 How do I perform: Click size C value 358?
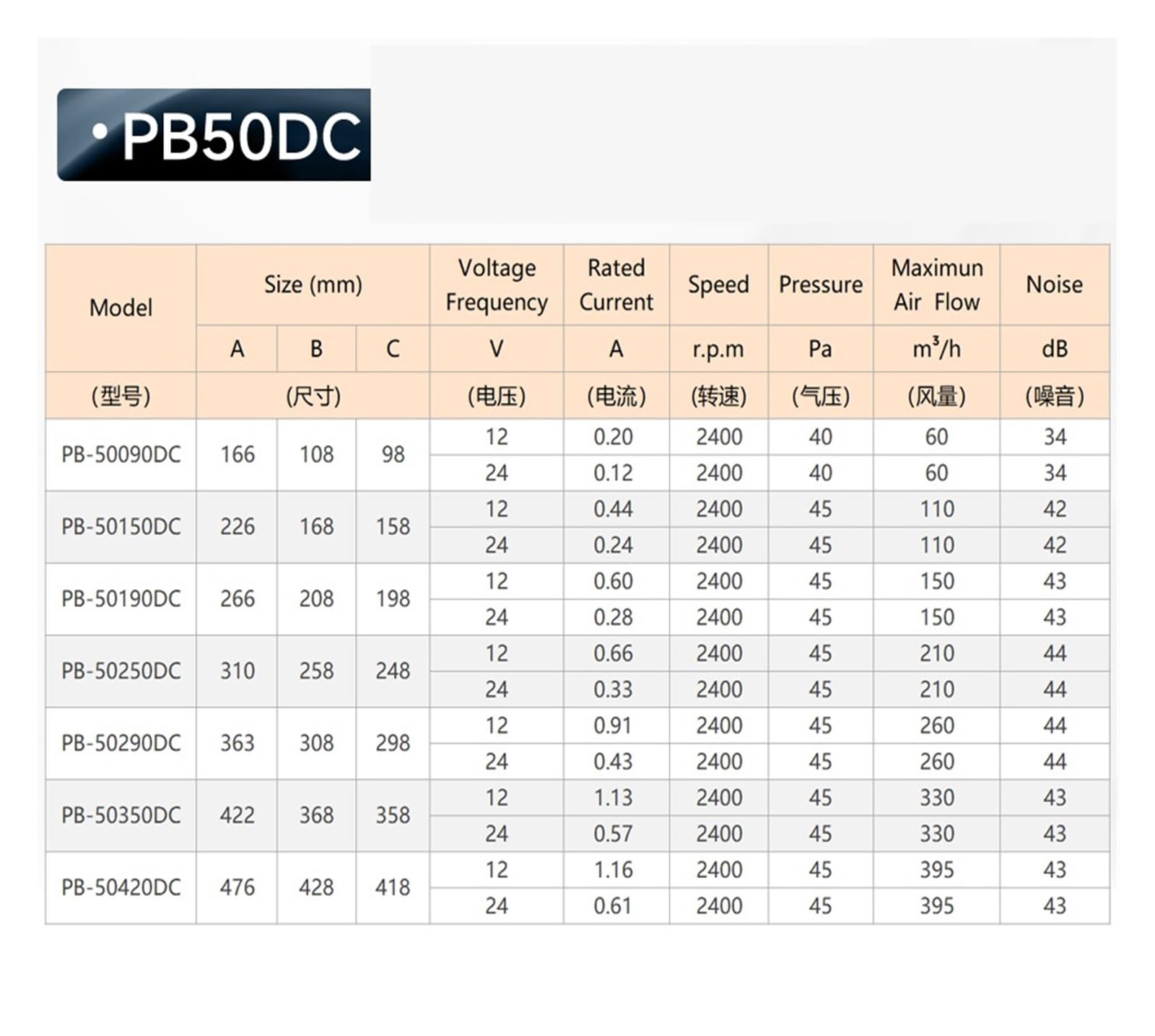tap(393, 816)
